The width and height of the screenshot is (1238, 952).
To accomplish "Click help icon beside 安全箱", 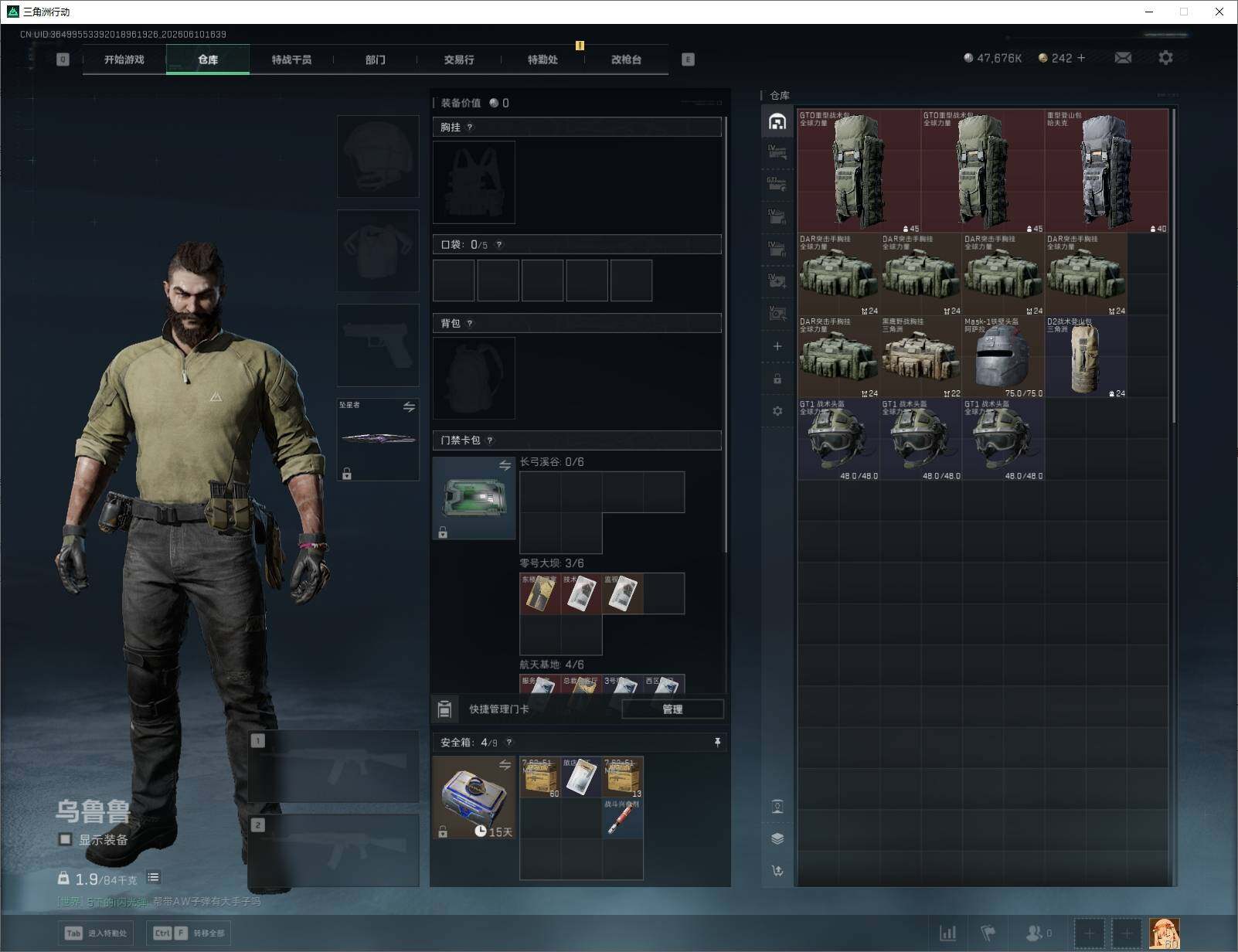I will coord(508,743).
